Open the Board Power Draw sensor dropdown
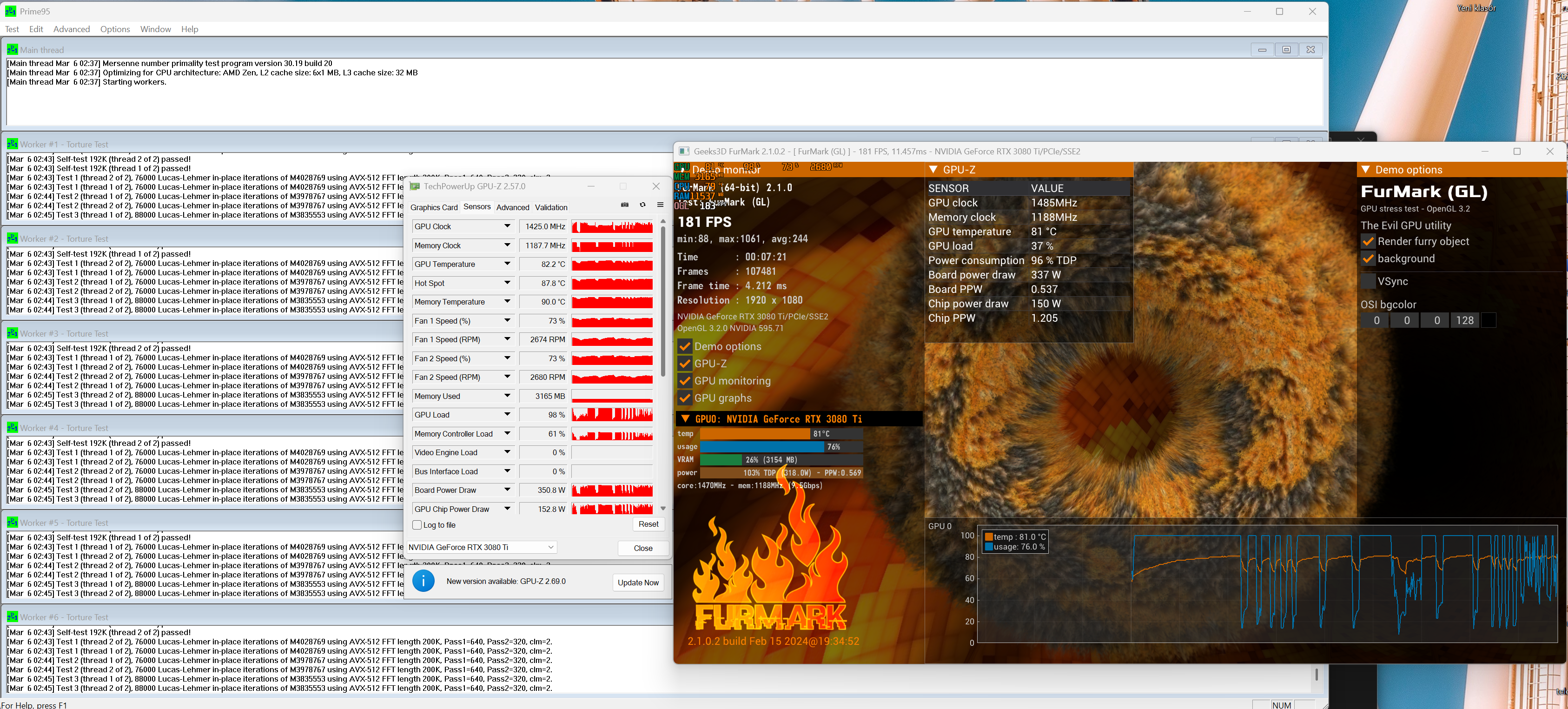The image size is (1568, 709). click(x=507, y=490)
